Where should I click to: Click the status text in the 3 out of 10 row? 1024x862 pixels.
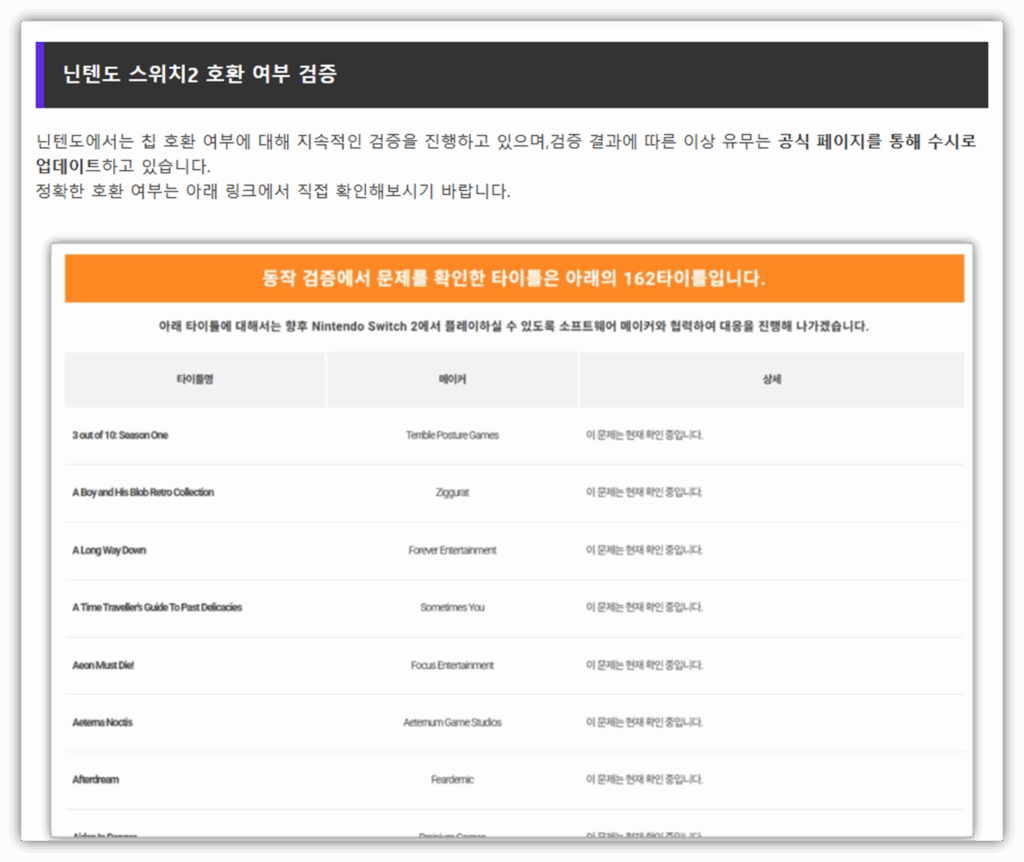click(644, 435)
